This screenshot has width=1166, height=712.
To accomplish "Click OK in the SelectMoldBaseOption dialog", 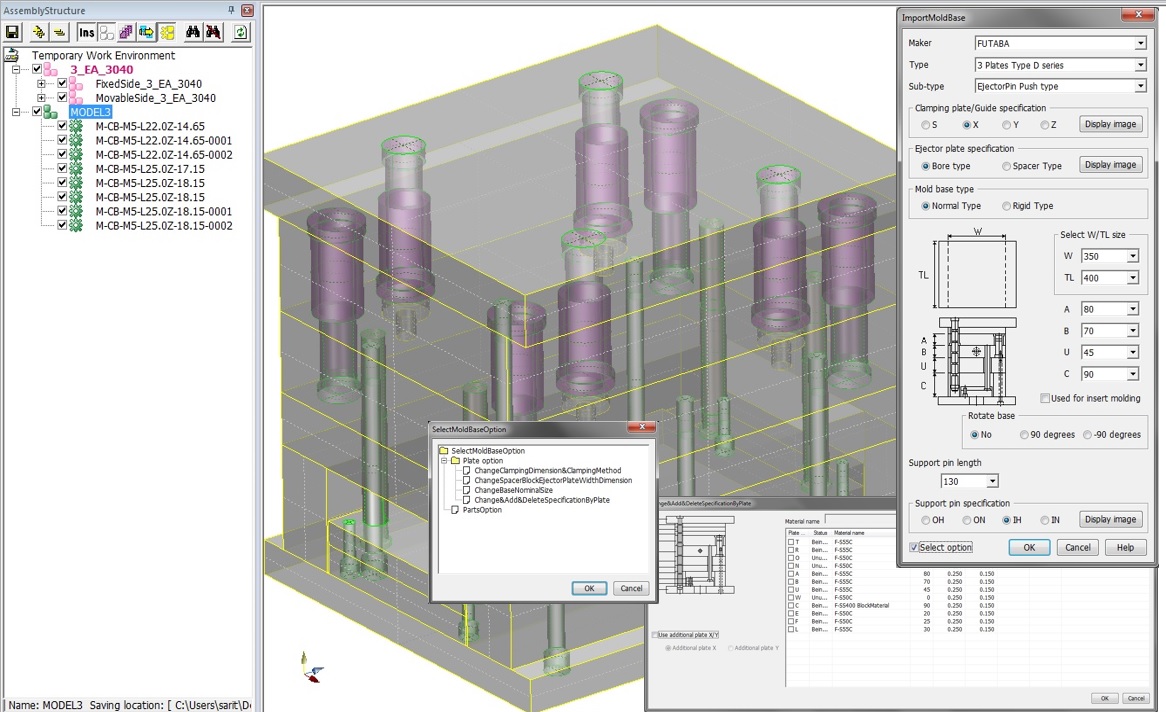I will (x=589, y=588).
